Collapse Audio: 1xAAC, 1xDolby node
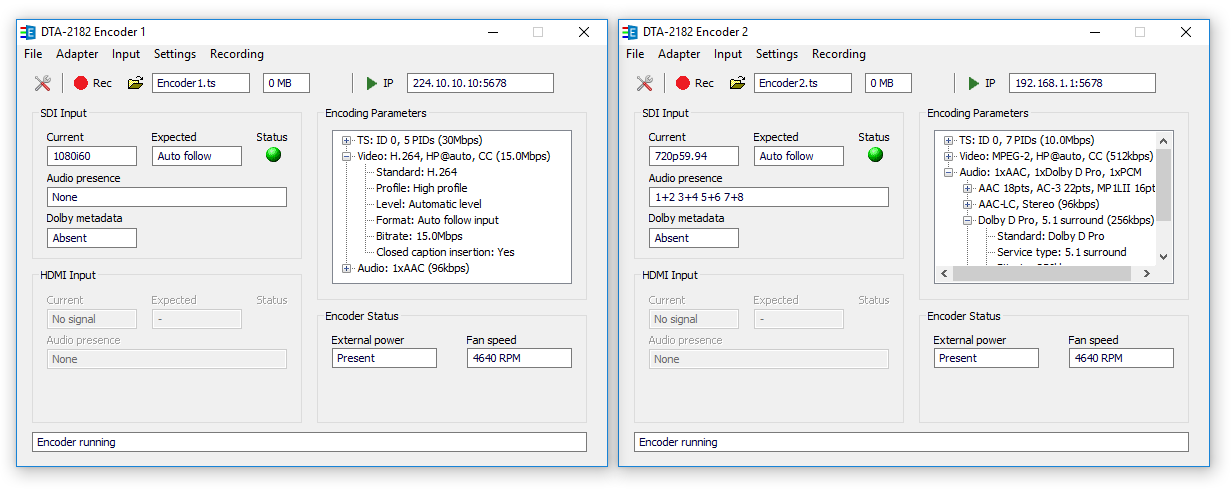1232x490 pixels. tap(949, 172)
